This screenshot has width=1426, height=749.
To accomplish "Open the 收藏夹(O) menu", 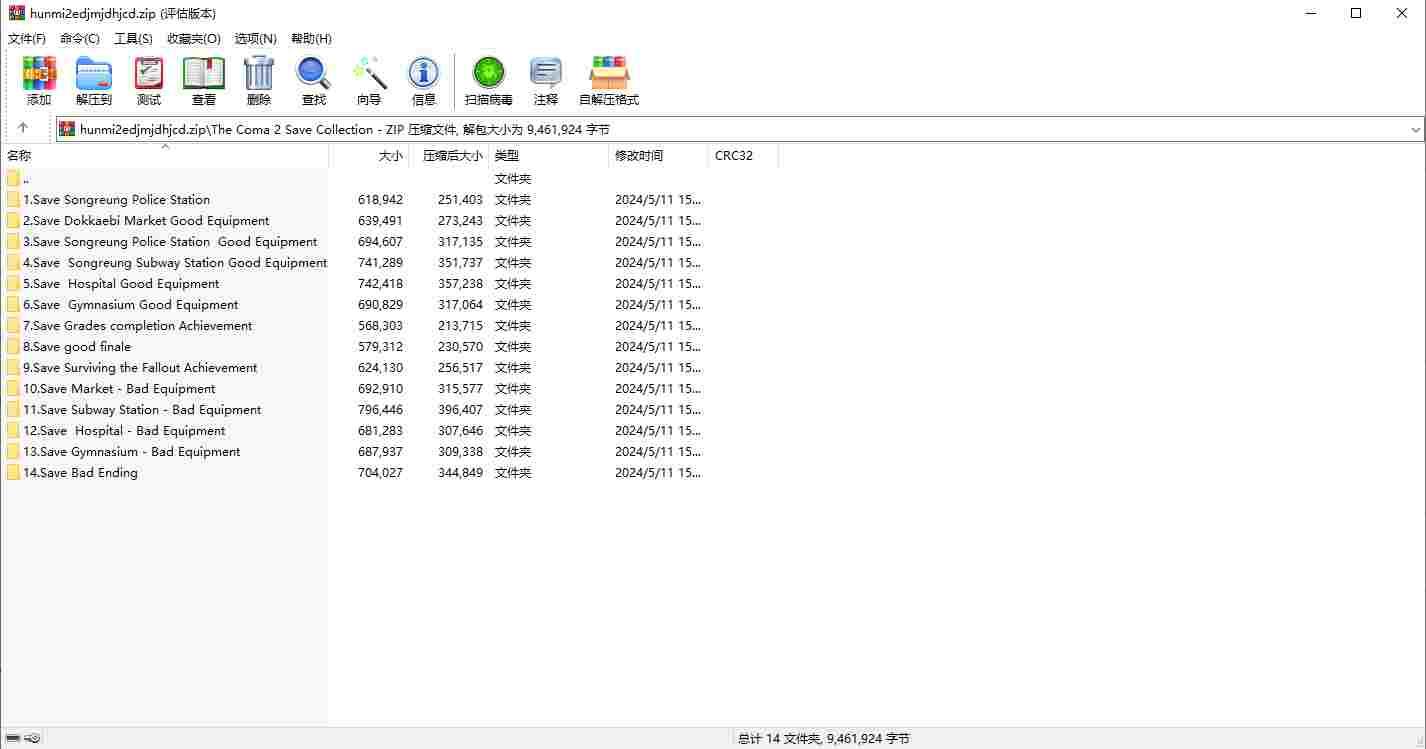I will pos(194,38).
